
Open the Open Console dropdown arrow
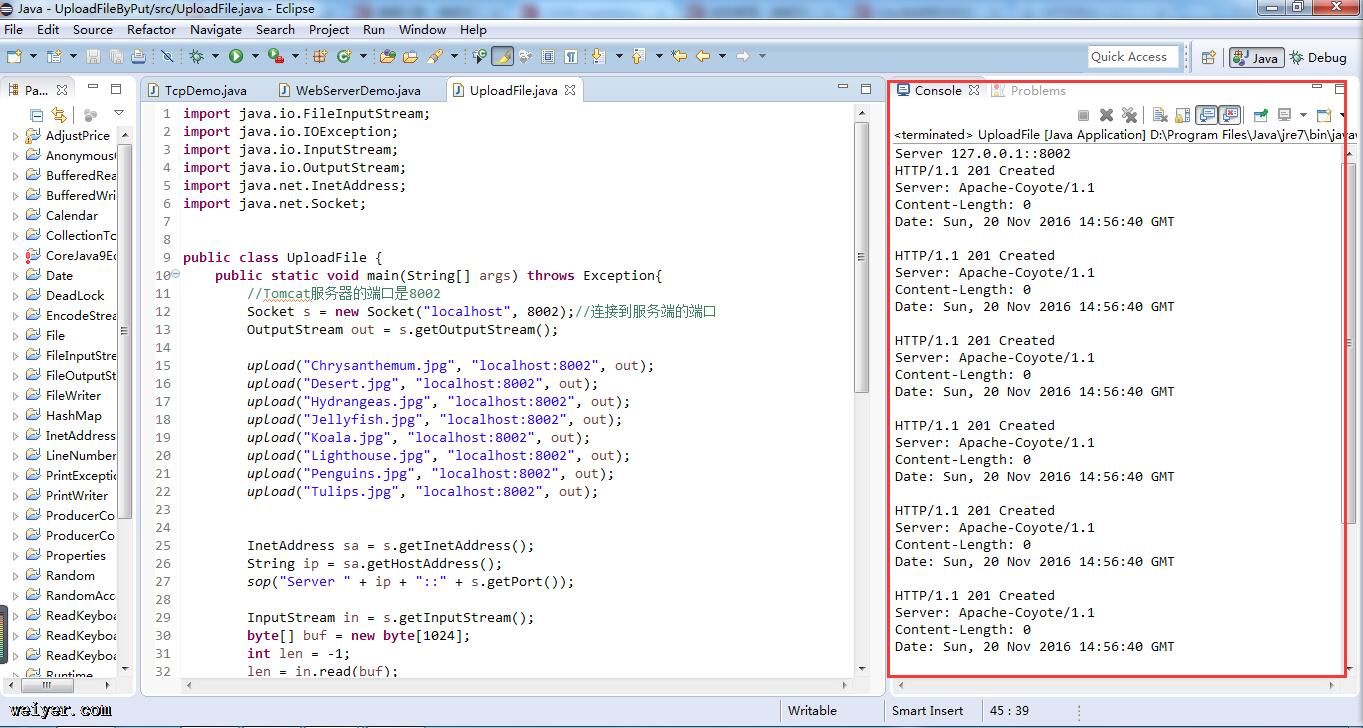point(1341,115)
